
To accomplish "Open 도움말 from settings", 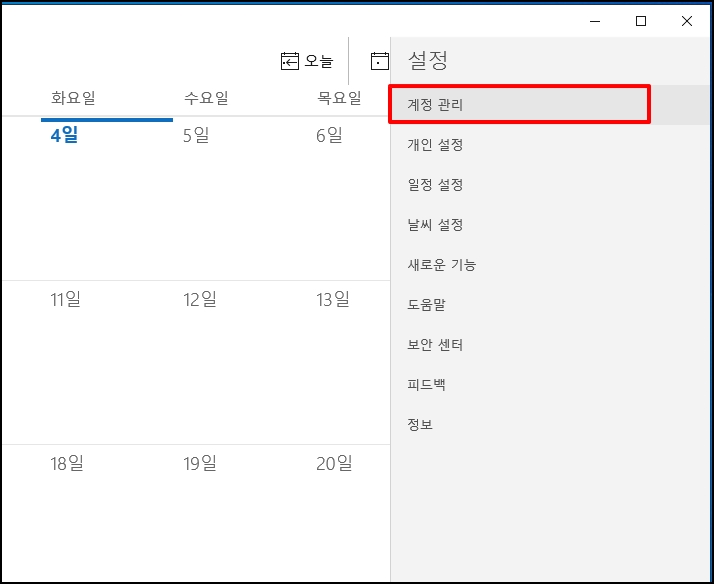I will coord(552,305).
